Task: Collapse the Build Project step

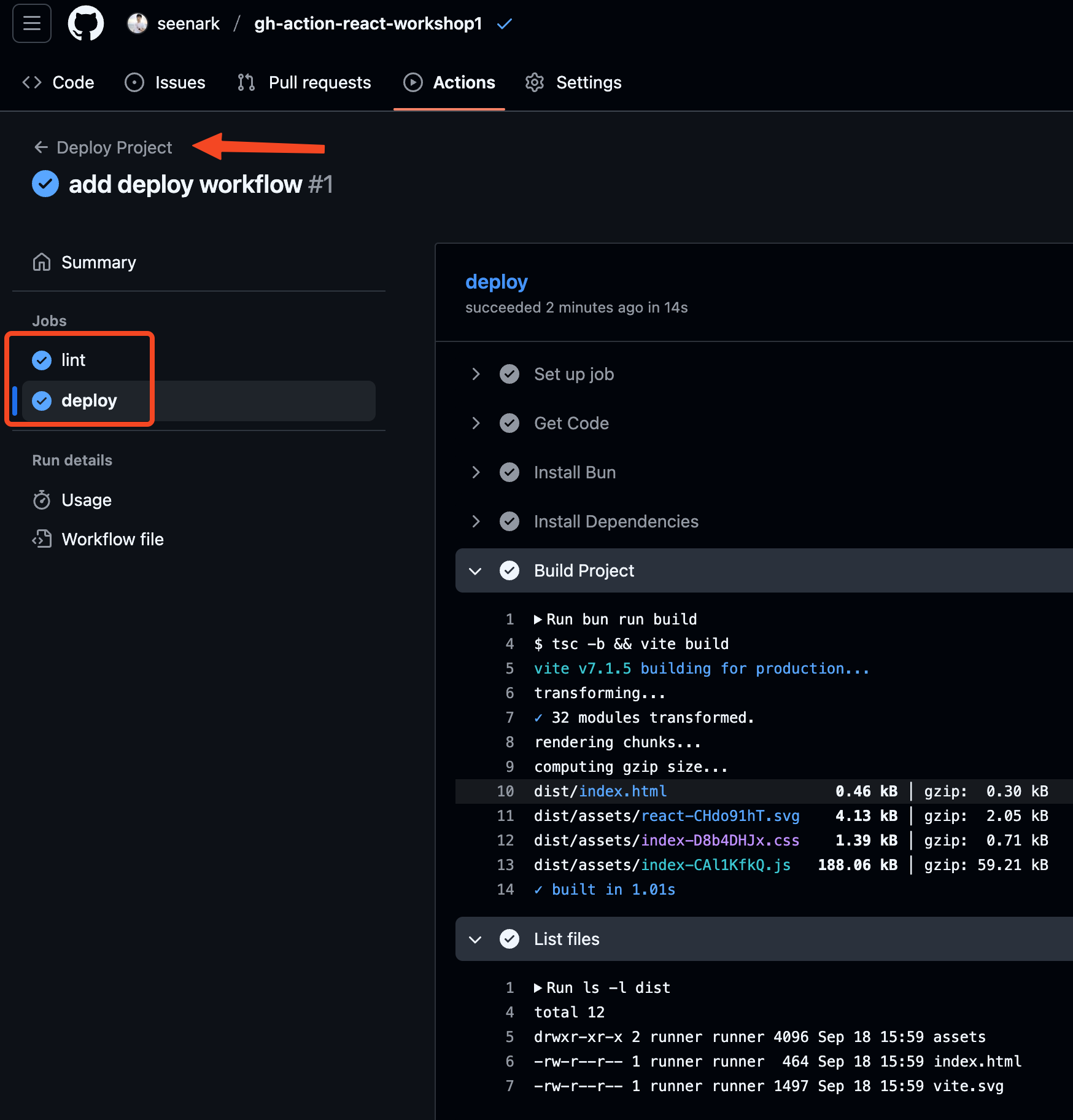Action: tap(475, 570)
